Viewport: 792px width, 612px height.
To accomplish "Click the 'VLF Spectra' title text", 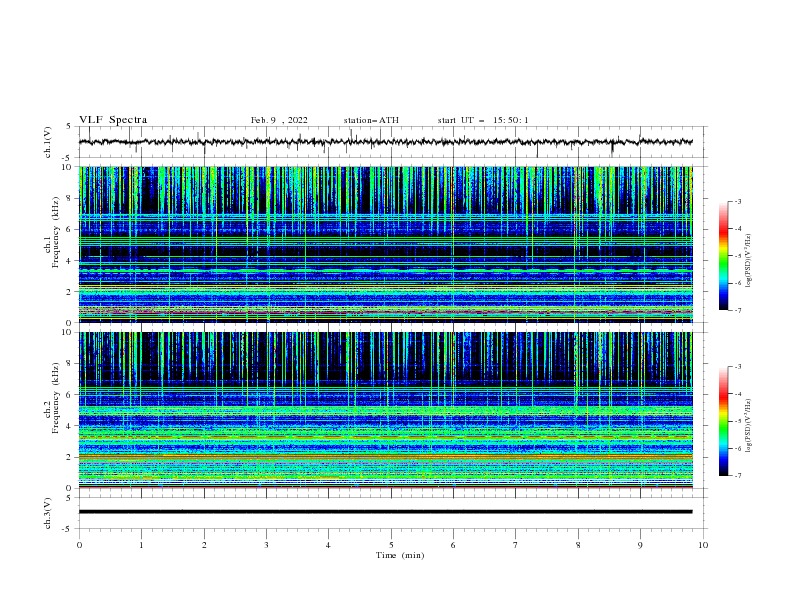I will click(113, 120).
